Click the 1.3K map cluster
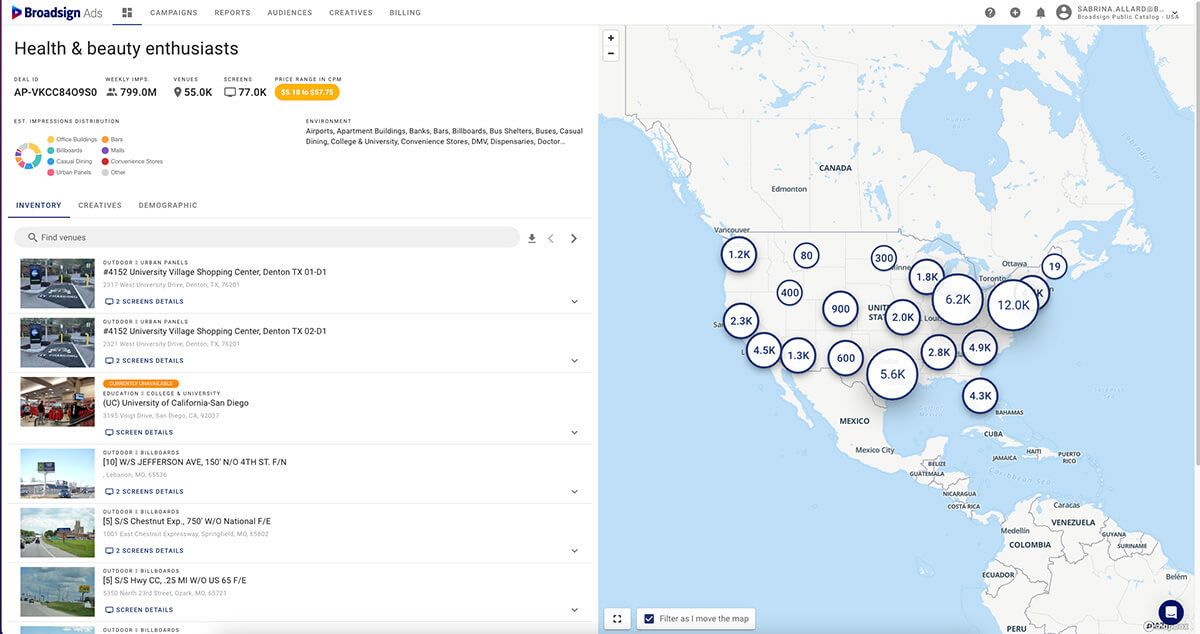This screenshot has height=634, width=1200. click(798, 355)
